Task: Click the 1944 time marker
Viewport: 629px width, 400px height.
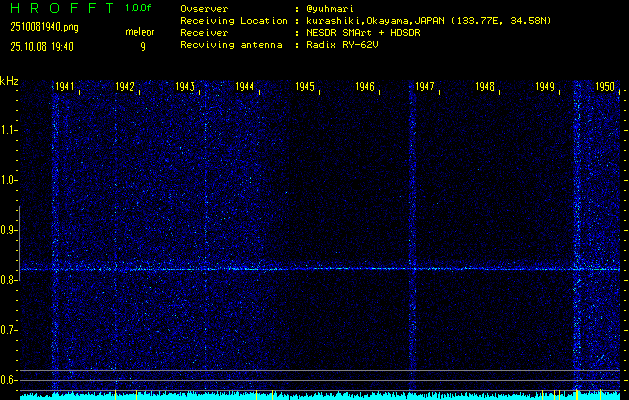Action: point(245,87)
